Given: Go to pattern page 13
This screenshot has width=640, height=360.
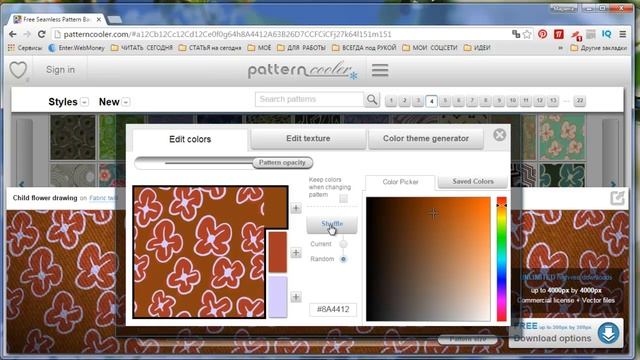Looking at the screenshot, I should (553, 100).
